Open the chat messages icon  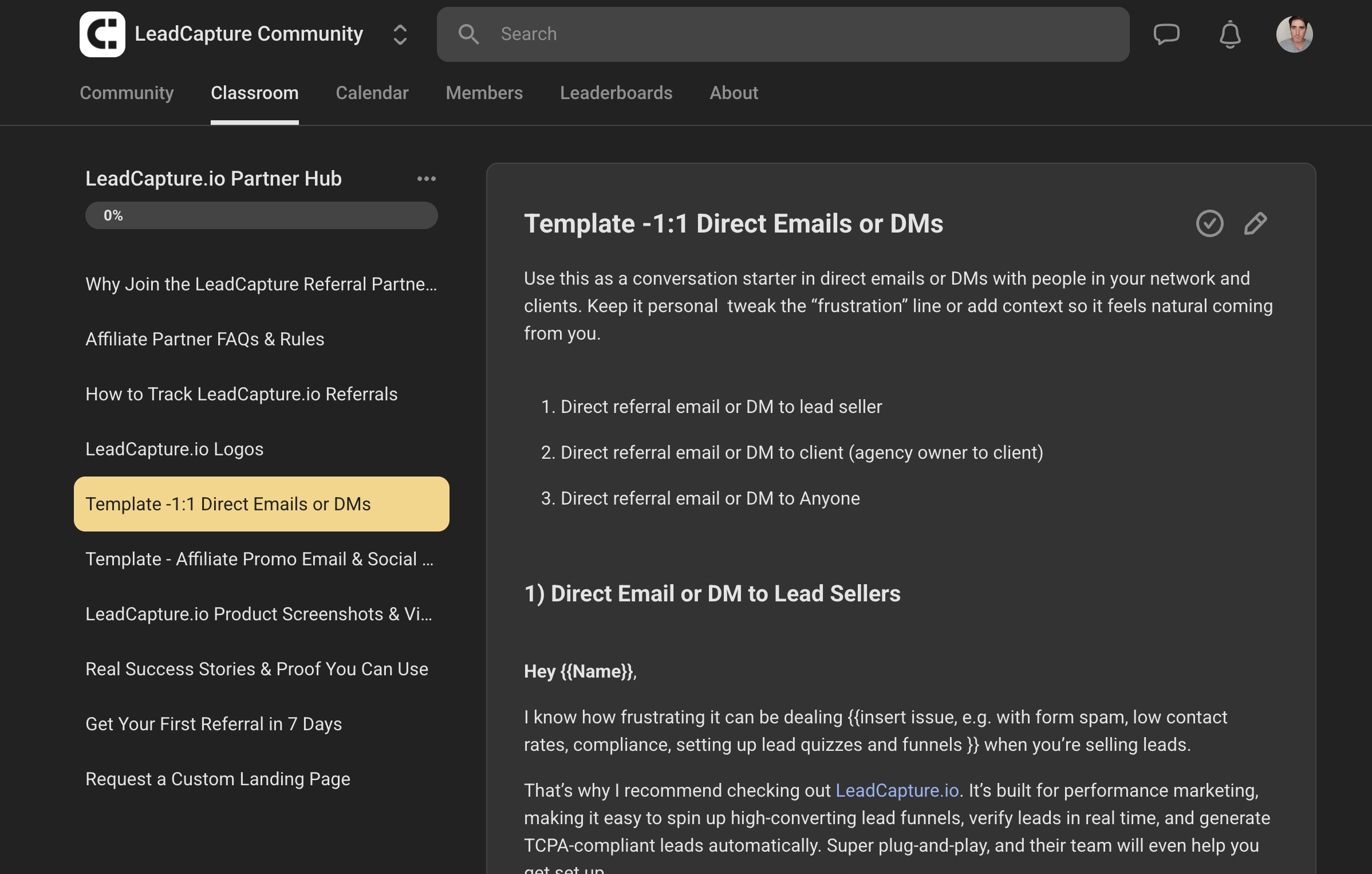(1166, 34)
